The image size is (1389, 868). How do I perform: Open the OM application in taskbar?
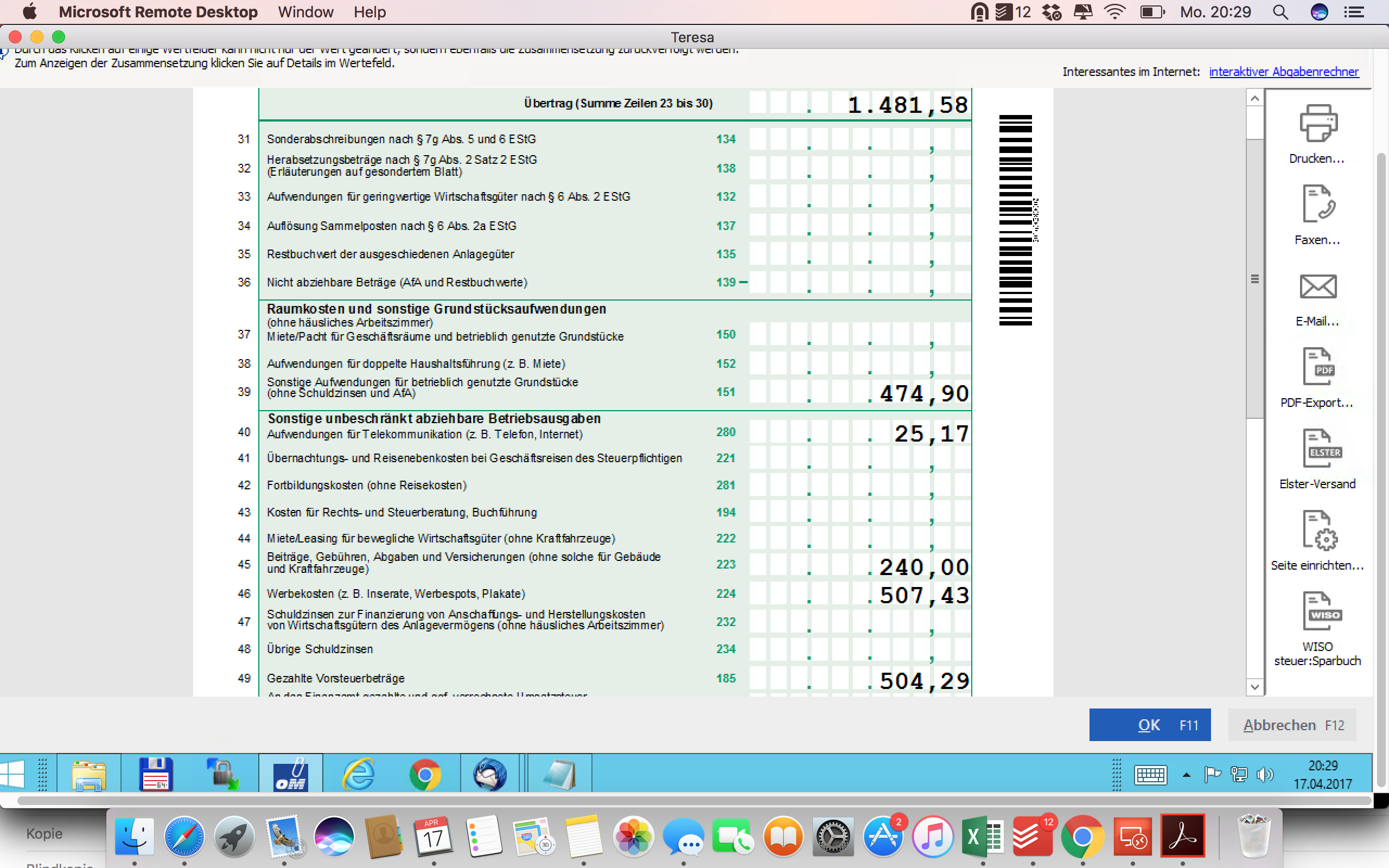(x=290, y=774)
